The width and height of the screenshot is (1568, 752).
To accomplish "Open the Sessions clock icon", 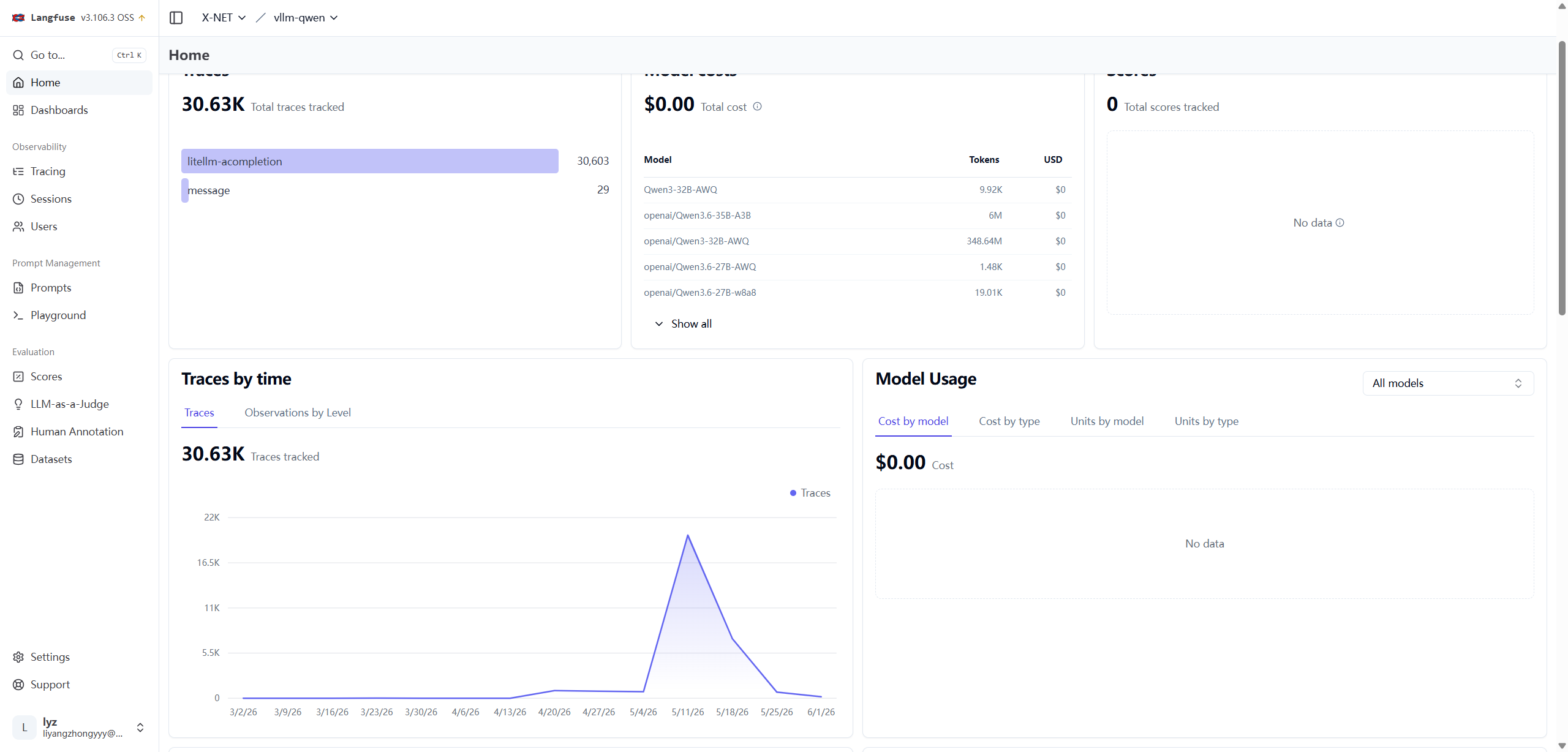I will point(18,199).
